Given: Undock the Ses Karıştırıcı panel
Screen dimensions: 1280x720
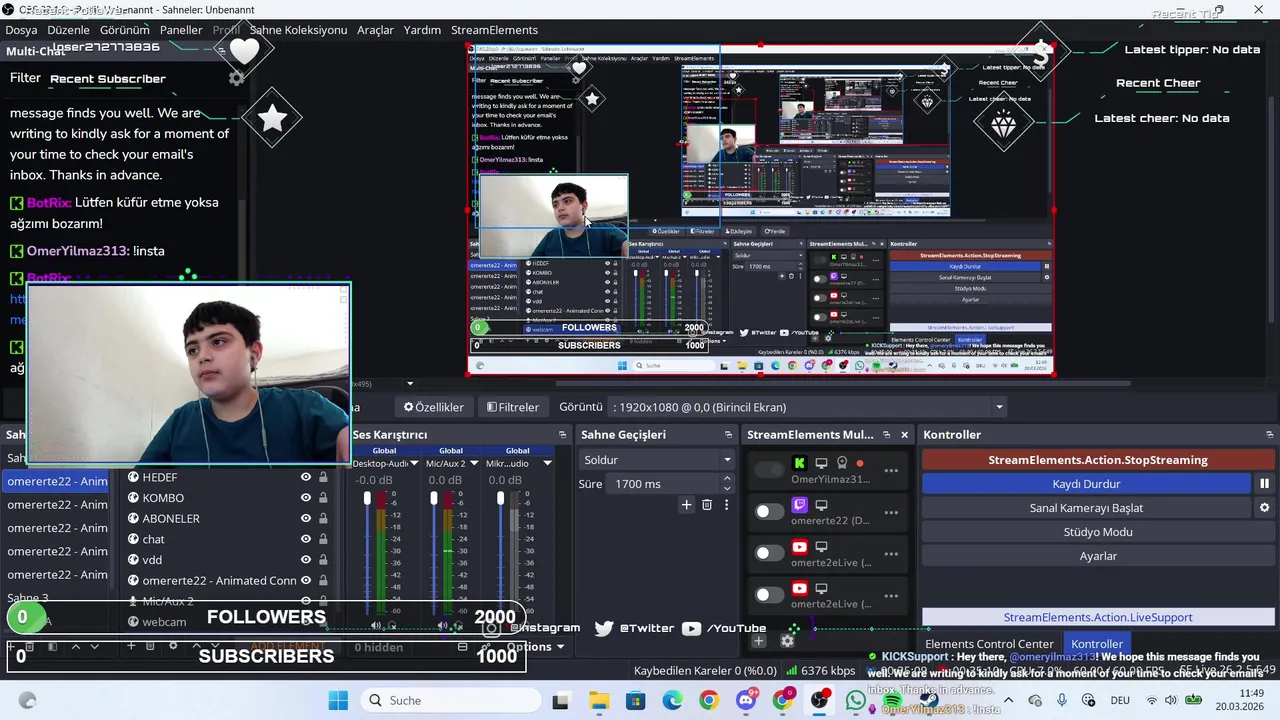Looking at the screenshot, I should (x=563, y=435).
